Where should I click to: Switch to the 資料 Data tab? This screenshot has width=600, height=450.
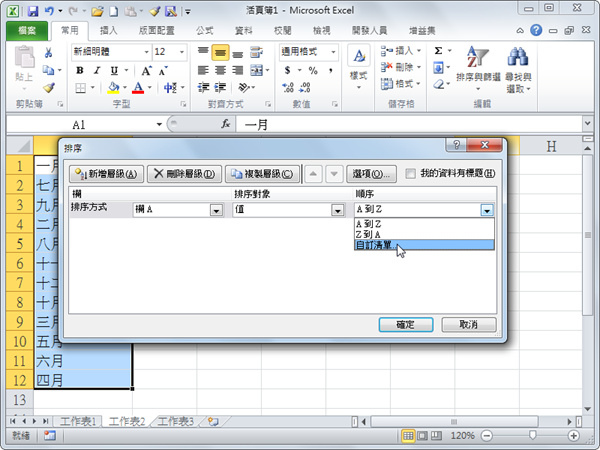click(x=243, y=31)
